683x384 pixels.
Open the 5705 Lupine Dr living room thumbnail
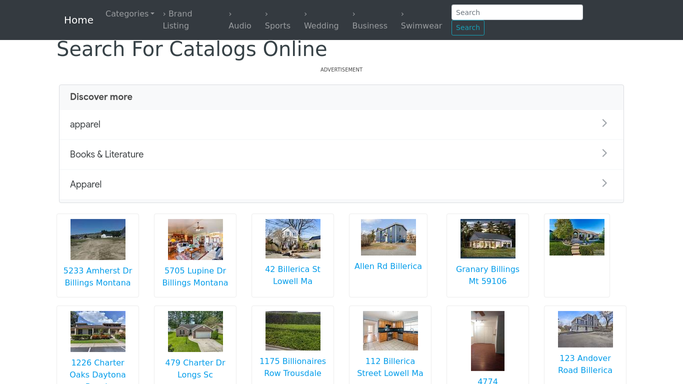195,239
